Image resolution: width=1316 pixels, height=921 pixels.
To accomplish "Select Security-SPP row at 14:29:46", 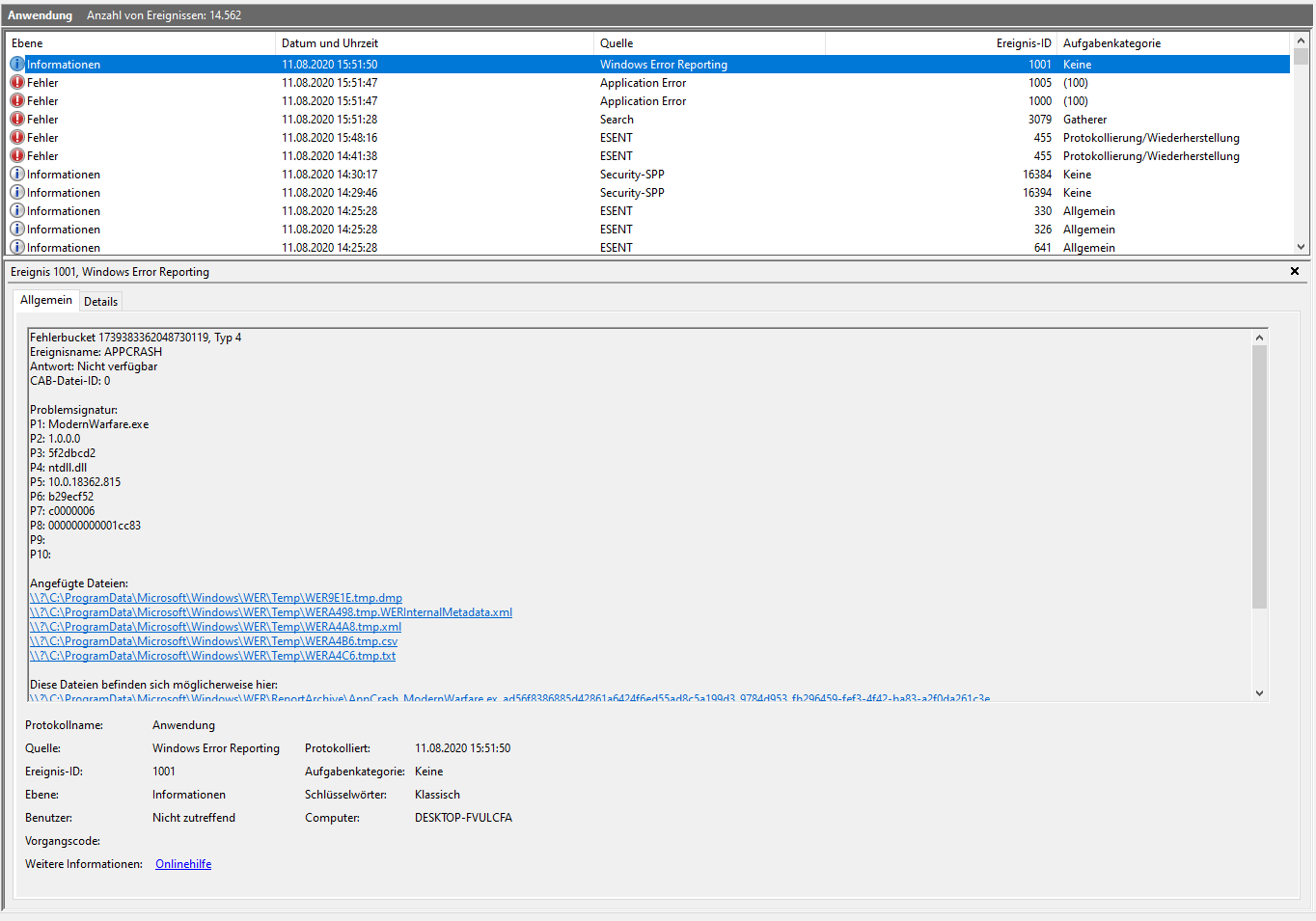I will 647,192.
